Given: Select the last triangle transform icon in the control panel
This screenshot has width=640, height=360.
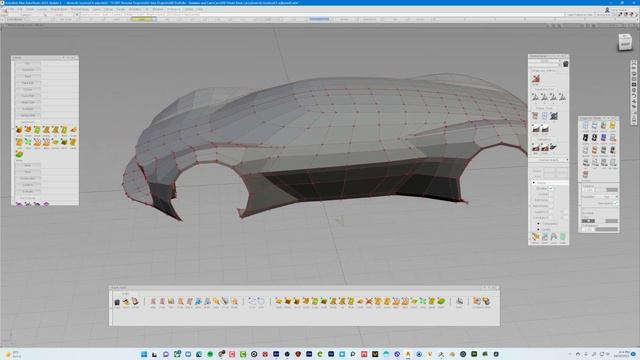Looking at the screenshot, I should tap(562, 97).
